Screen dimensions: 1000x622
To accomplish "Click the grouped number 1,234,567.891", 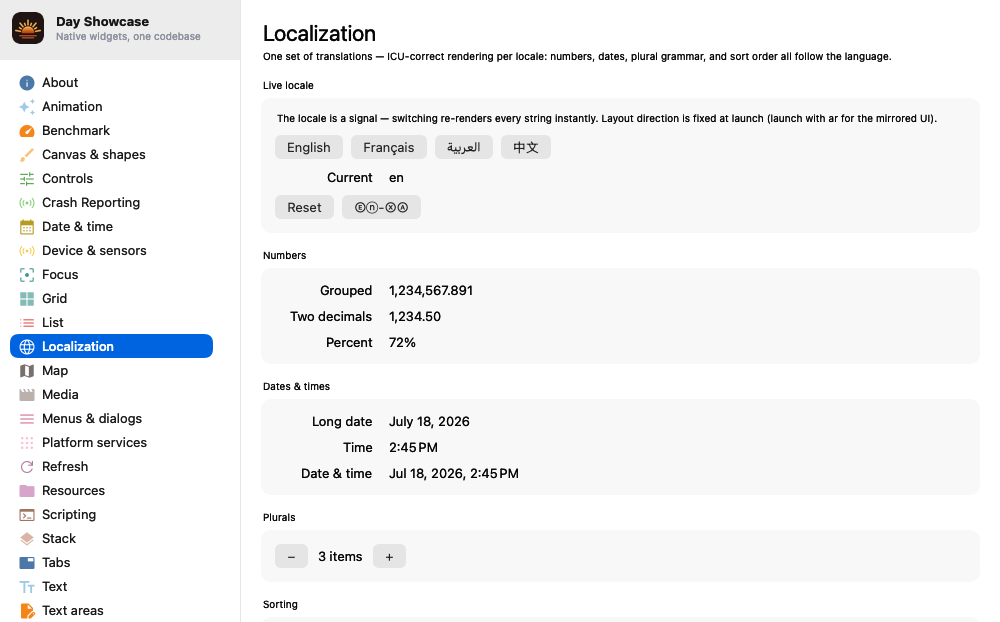I will tap(431, 291).
